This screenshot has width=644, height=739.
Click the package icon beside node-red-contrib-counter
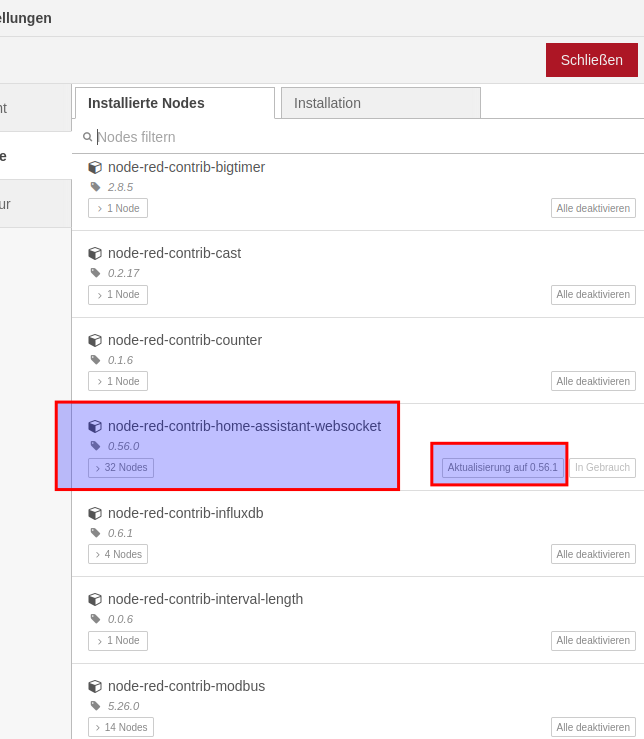(95, 341)
